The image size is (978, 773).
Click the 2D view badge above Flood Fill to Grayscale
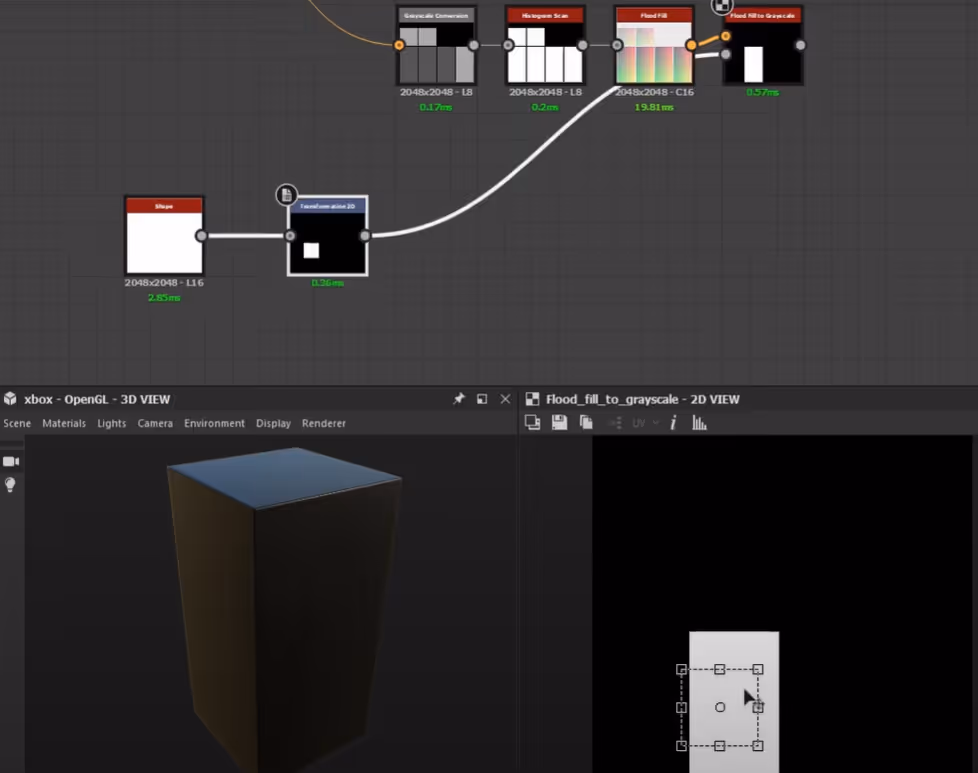click(722, 6)
